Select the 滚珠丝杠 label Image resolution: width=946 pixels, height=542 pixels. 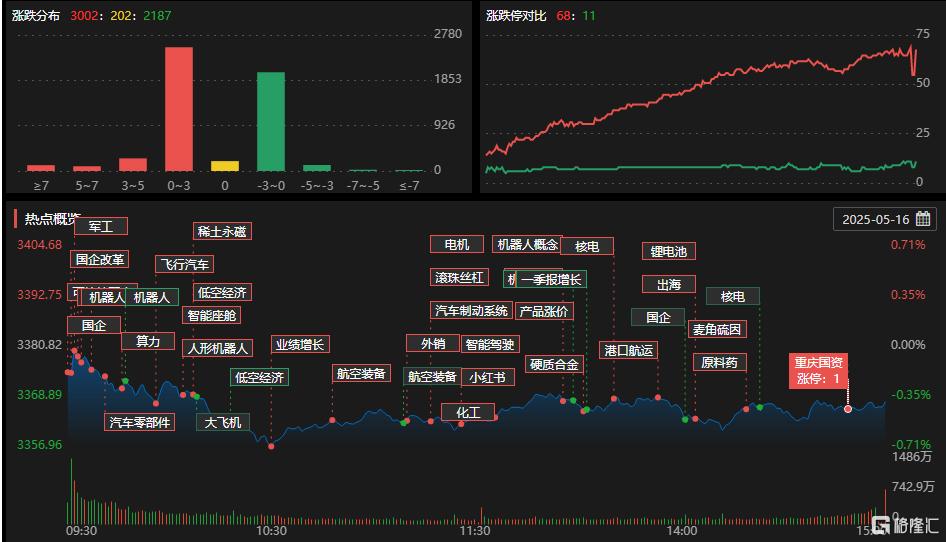(459, 278)
